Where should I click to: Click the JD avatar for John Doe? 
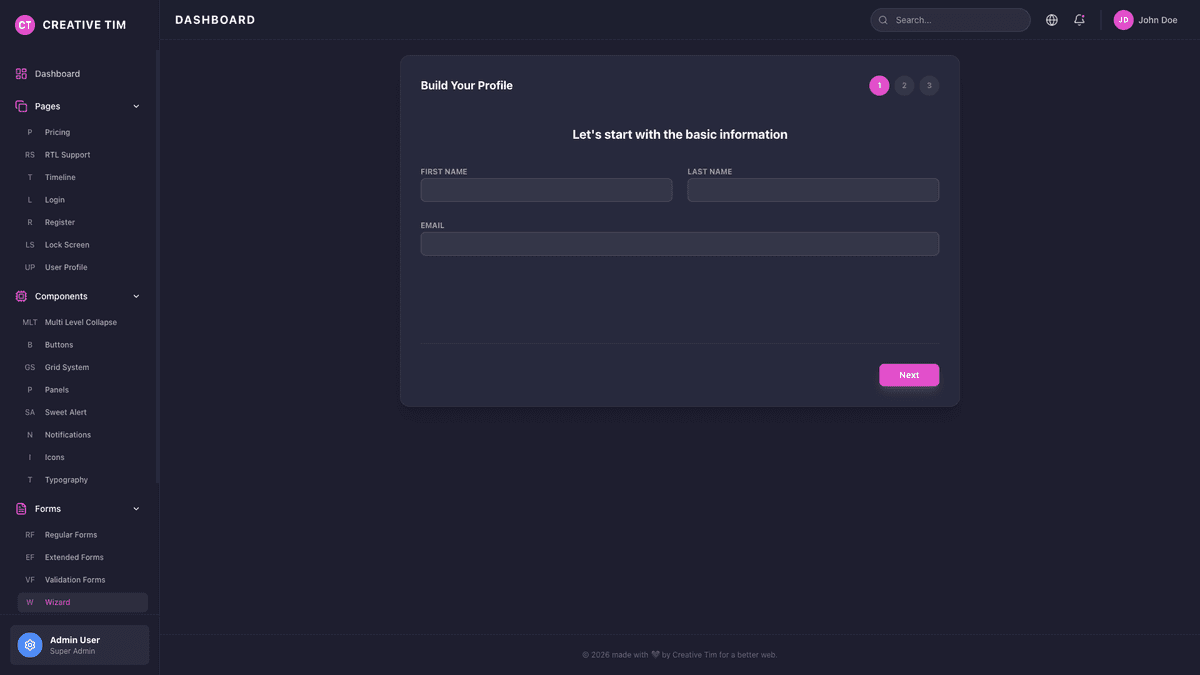point(1123,19)
